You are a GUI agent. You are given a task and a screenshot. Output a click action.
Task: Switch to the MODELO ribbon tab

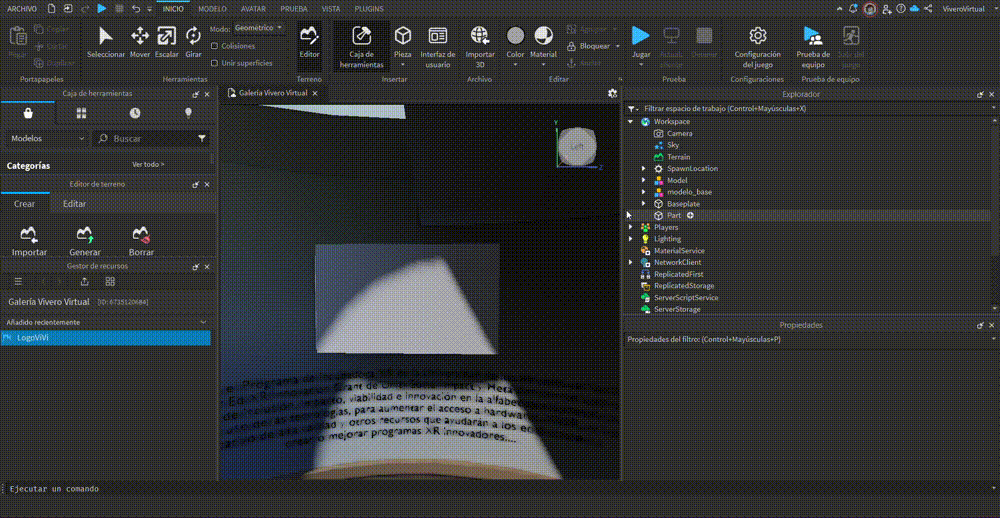coord(212,8)
